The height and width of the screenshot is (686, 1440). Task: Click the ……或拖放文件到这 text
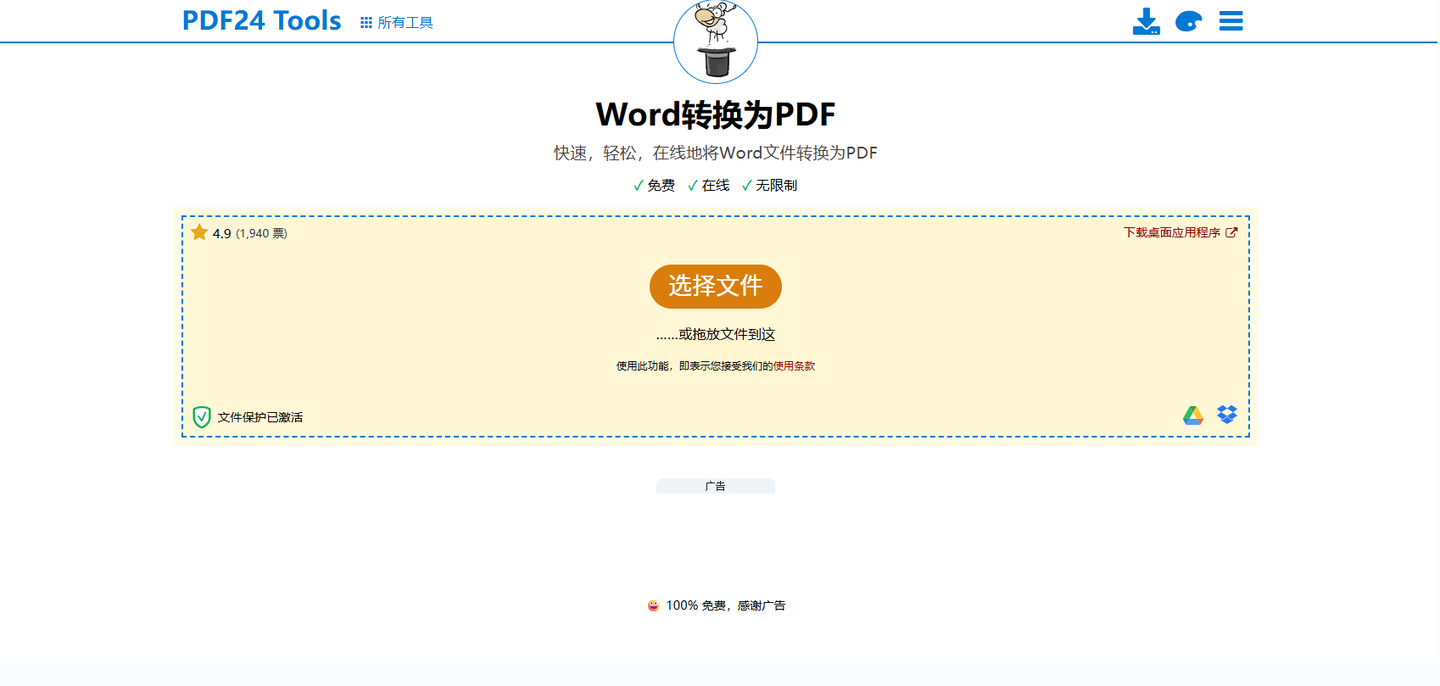pos(715,335)
